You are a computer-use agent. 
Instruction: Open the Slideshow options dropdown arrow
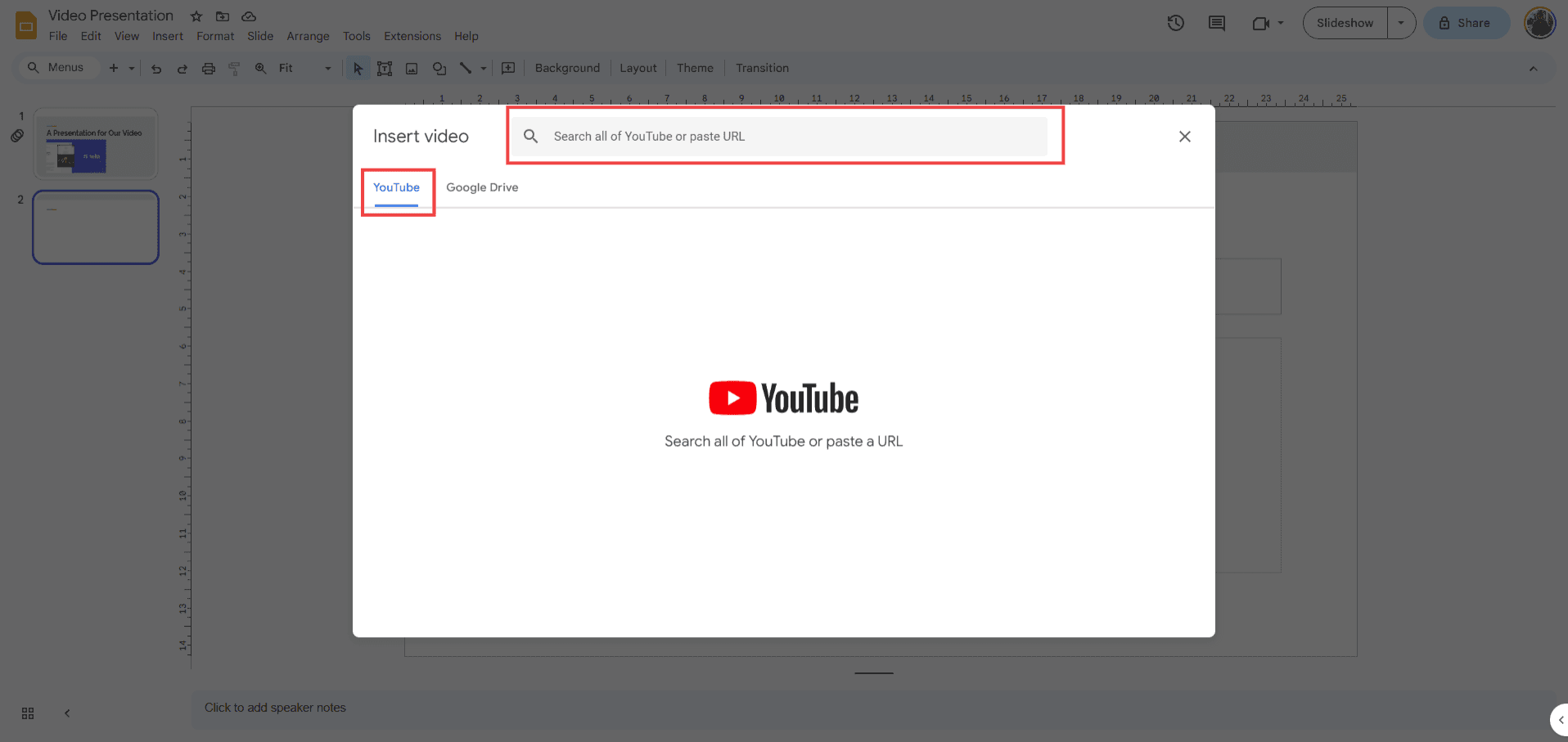(x=1401, y=23)
